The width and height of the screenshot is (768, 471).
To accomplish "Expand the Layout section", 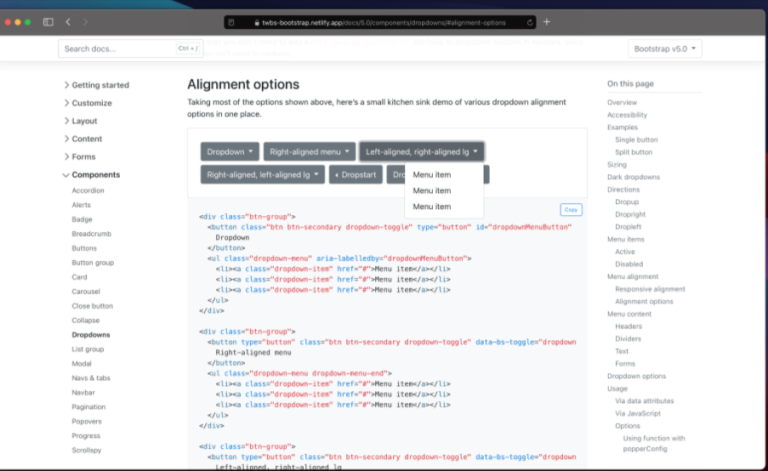I will click(80, 121).
